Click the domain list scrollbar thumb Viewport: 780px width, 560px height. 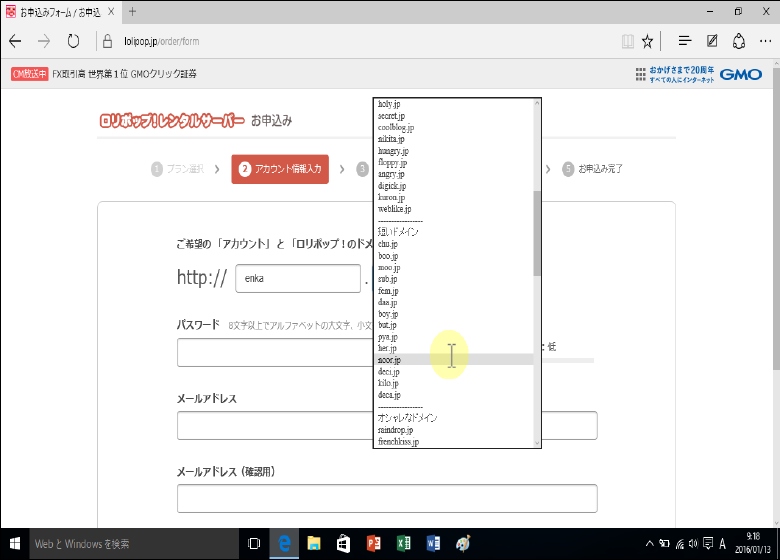pos(537,233)
